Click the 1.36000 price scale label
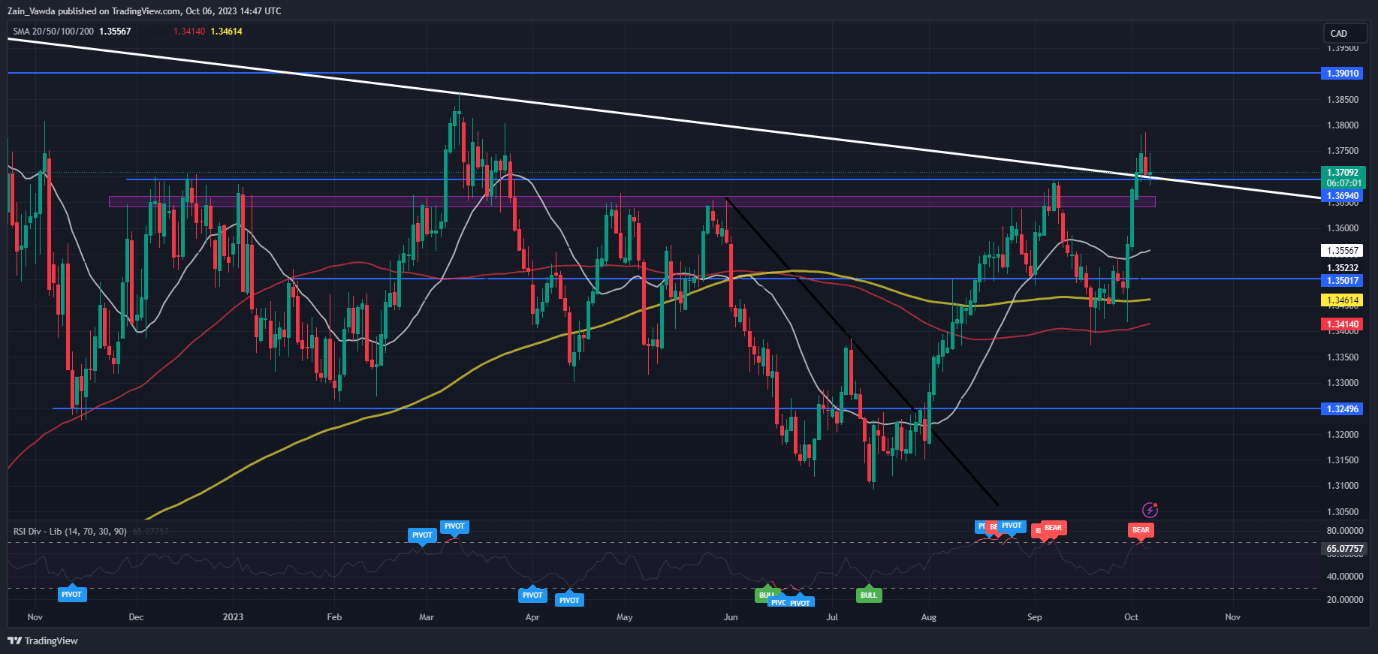 pyautogui.click(x=1342, y=228)
